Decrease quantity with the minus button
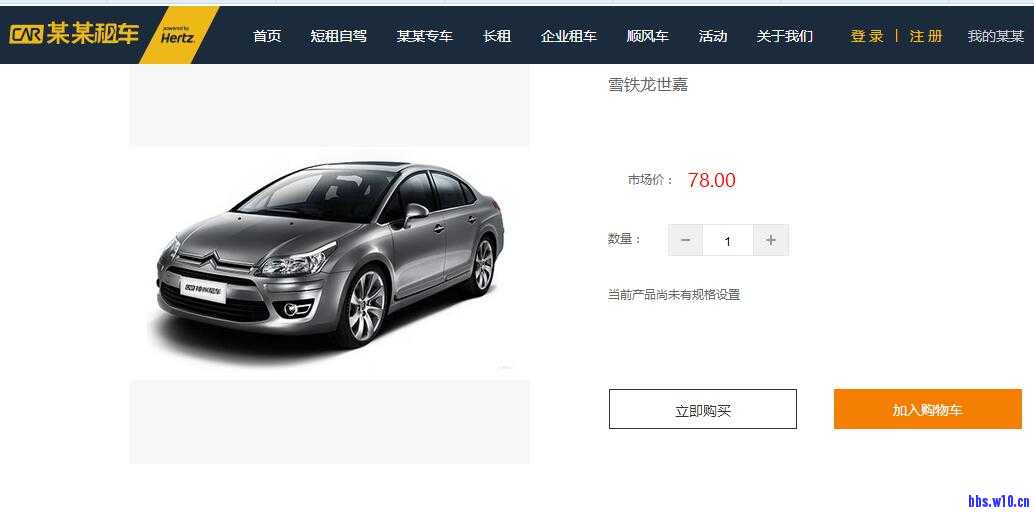The height and width of the screenshot is (512, 1034). pyautogui.click(x=685, y=240)
